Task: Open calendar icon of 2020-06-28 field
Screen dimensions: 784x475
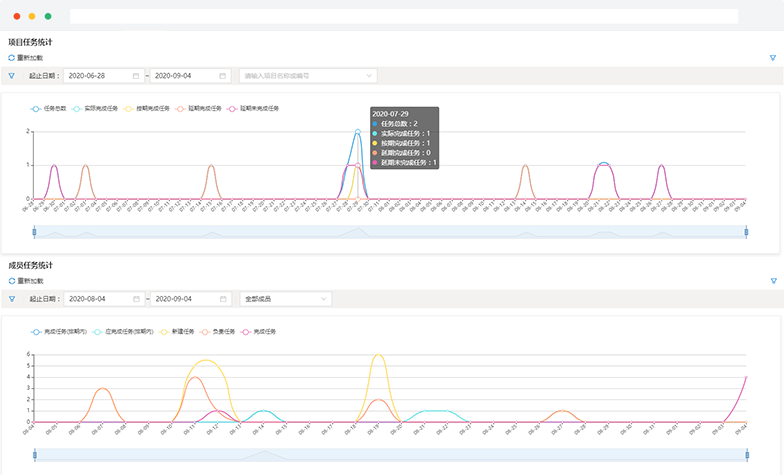Action: coord(136,76)
